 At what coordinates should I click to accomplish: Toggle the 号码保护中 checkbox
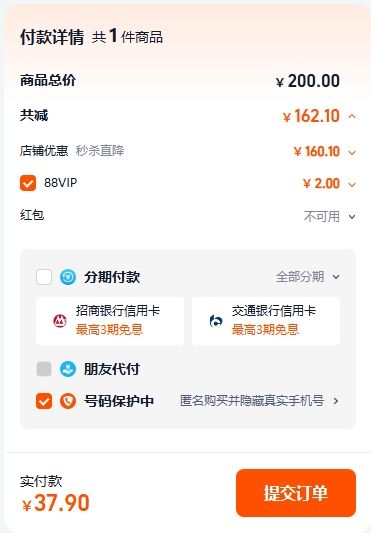click(x=44, y=401)
